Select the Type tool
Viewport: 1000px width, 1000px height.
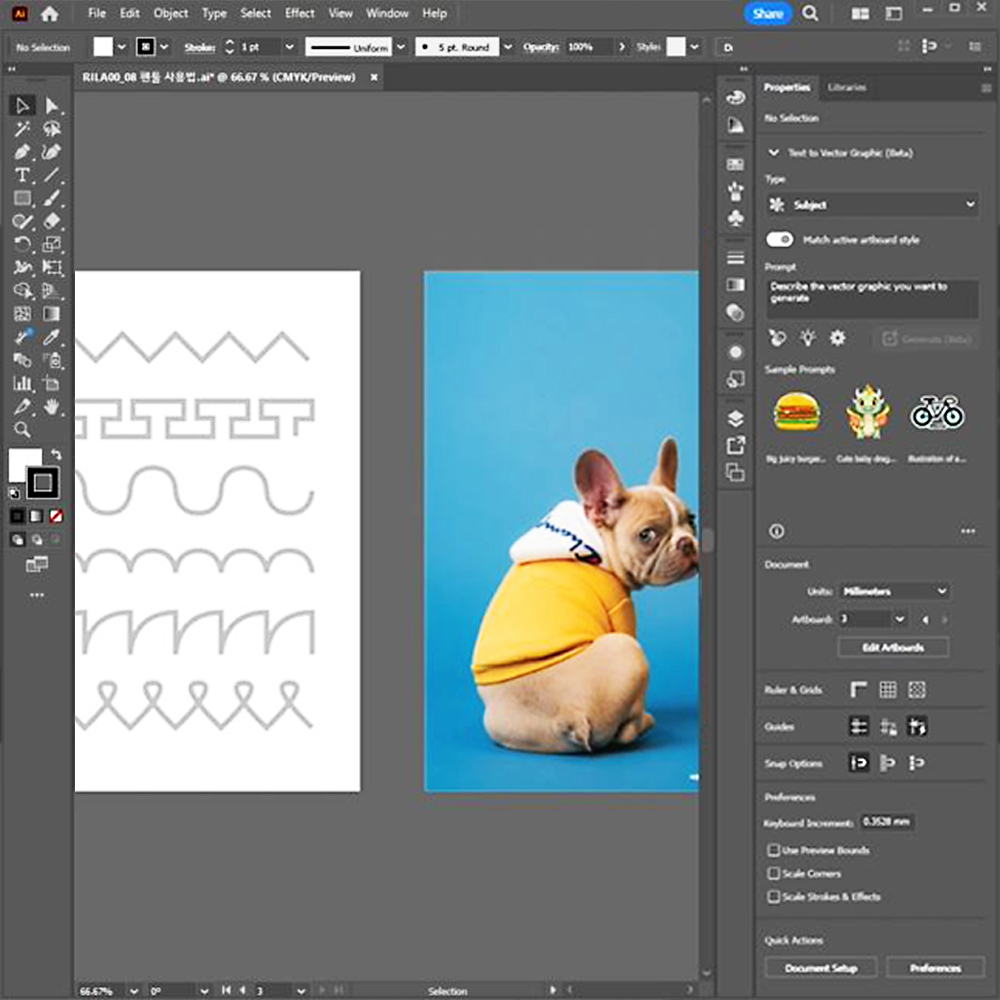[x=22, y=175]
